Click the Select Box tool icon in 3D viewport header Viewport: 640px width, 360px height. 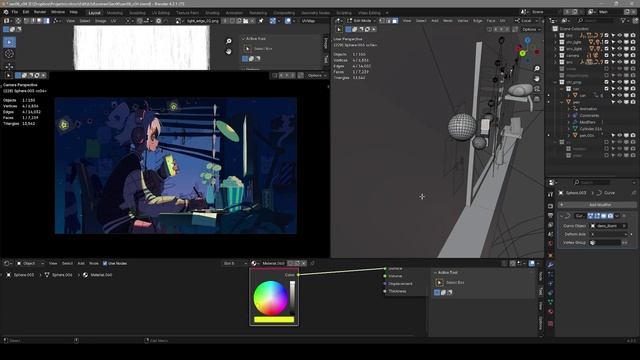point(339,29)
